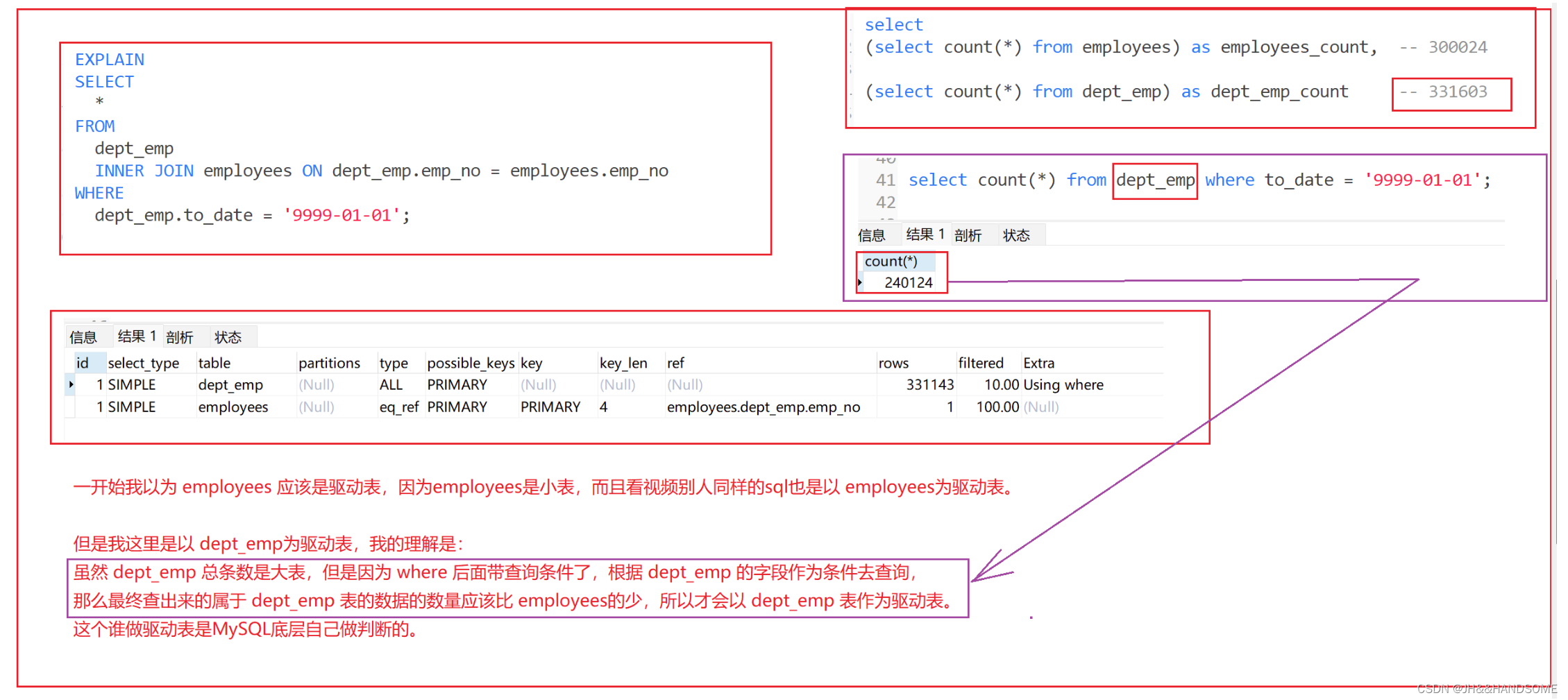Click the EXPLAIN keyword in the query editor
This screenshot has height=700, width=1568.
[x=110, y=60]
